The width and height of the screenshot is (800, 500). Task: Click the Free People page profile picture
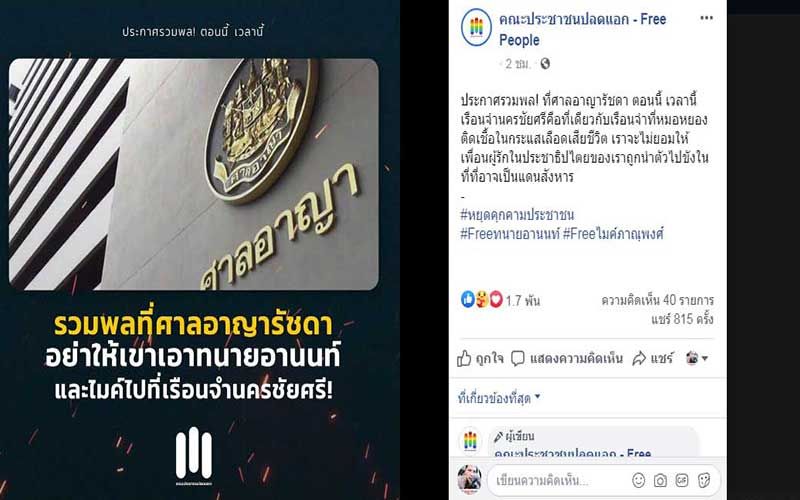point(476,28)
